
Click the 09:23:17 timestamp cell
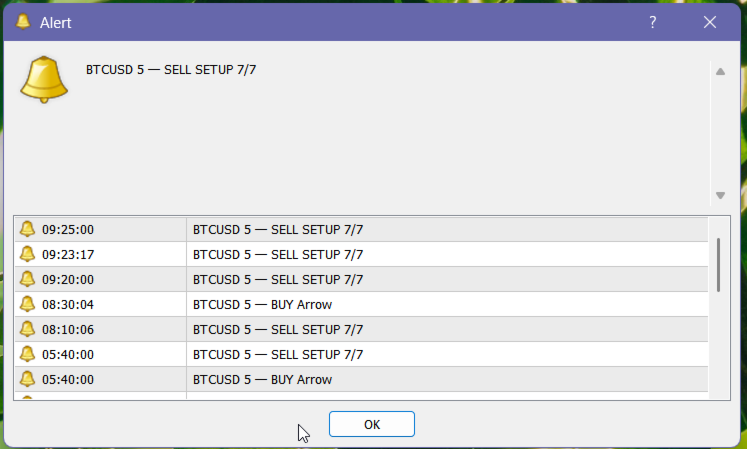tap(68, 254)
